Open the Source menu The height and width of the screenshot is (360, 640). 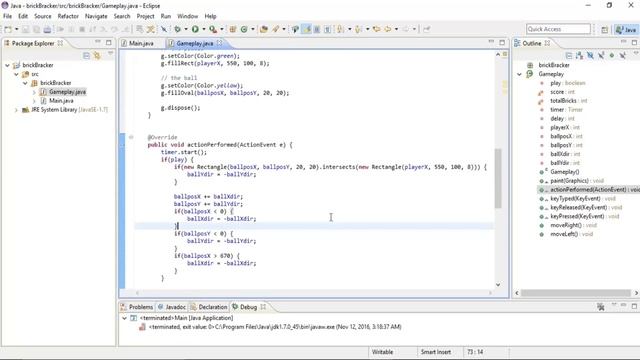point(42,16)
